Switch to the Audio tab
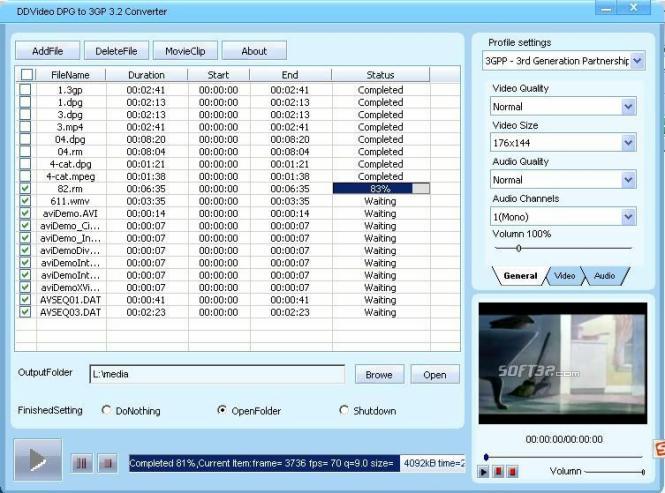Screen dimensions: 665x493 [x=605, y=276]
